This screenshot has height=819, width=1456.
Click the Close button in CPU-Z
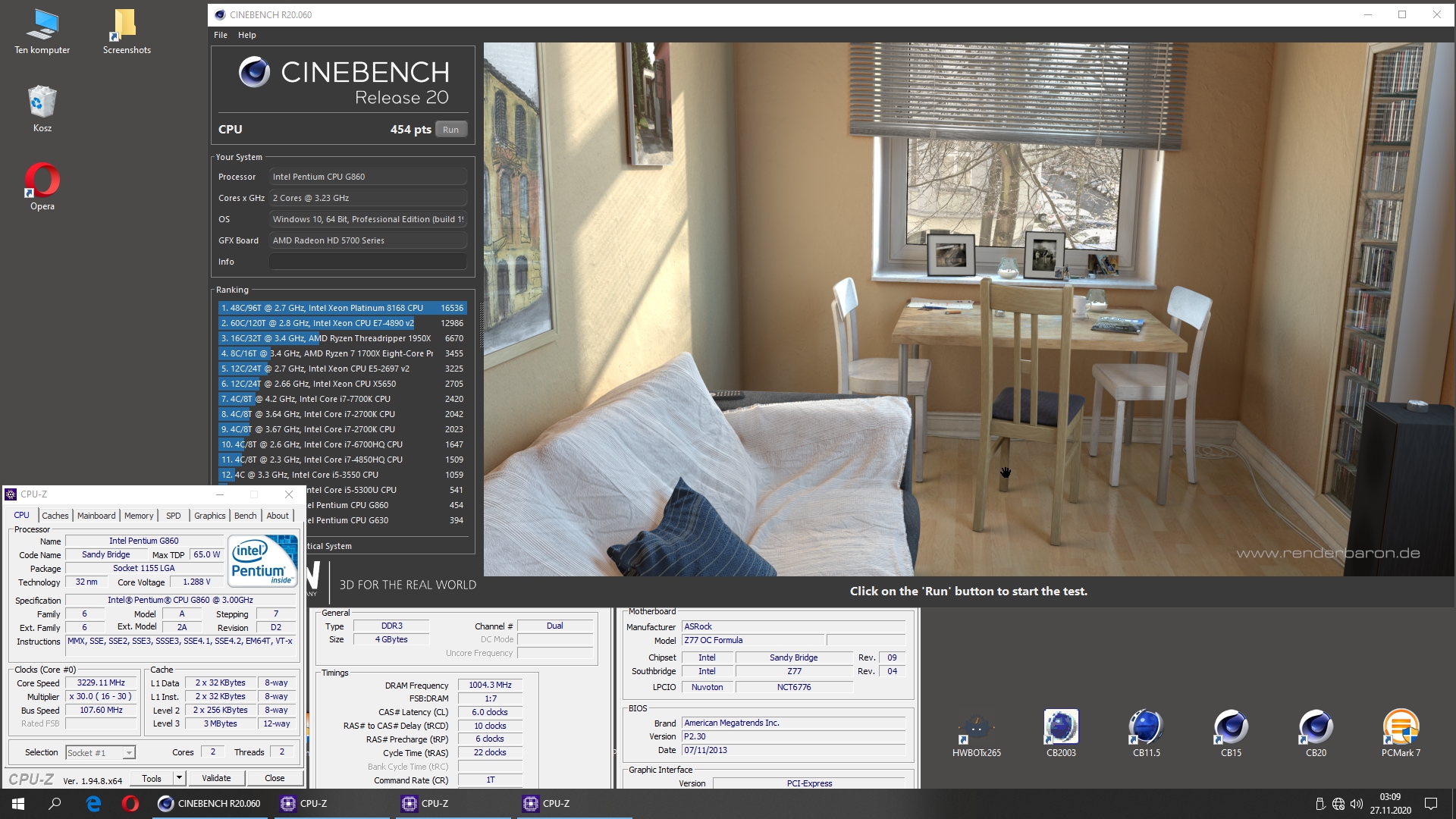pyautogui.click(x=275, y=778)
